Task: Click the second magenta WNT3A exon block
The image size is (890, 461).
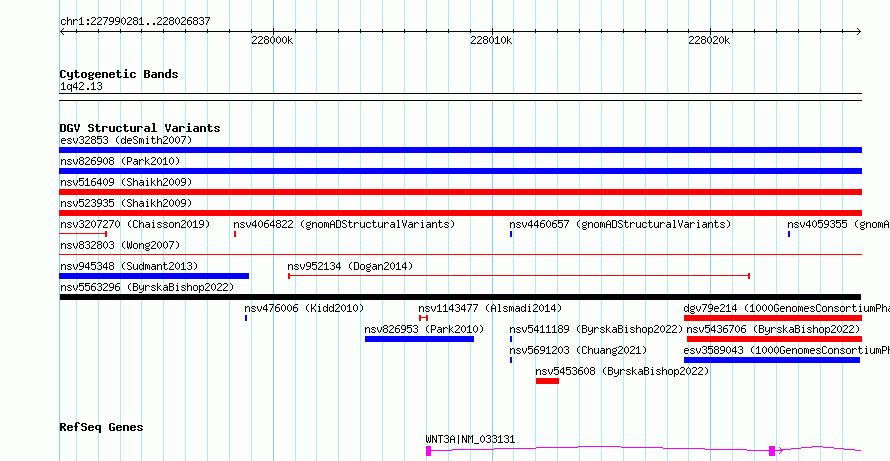Action: pos(772,451)
